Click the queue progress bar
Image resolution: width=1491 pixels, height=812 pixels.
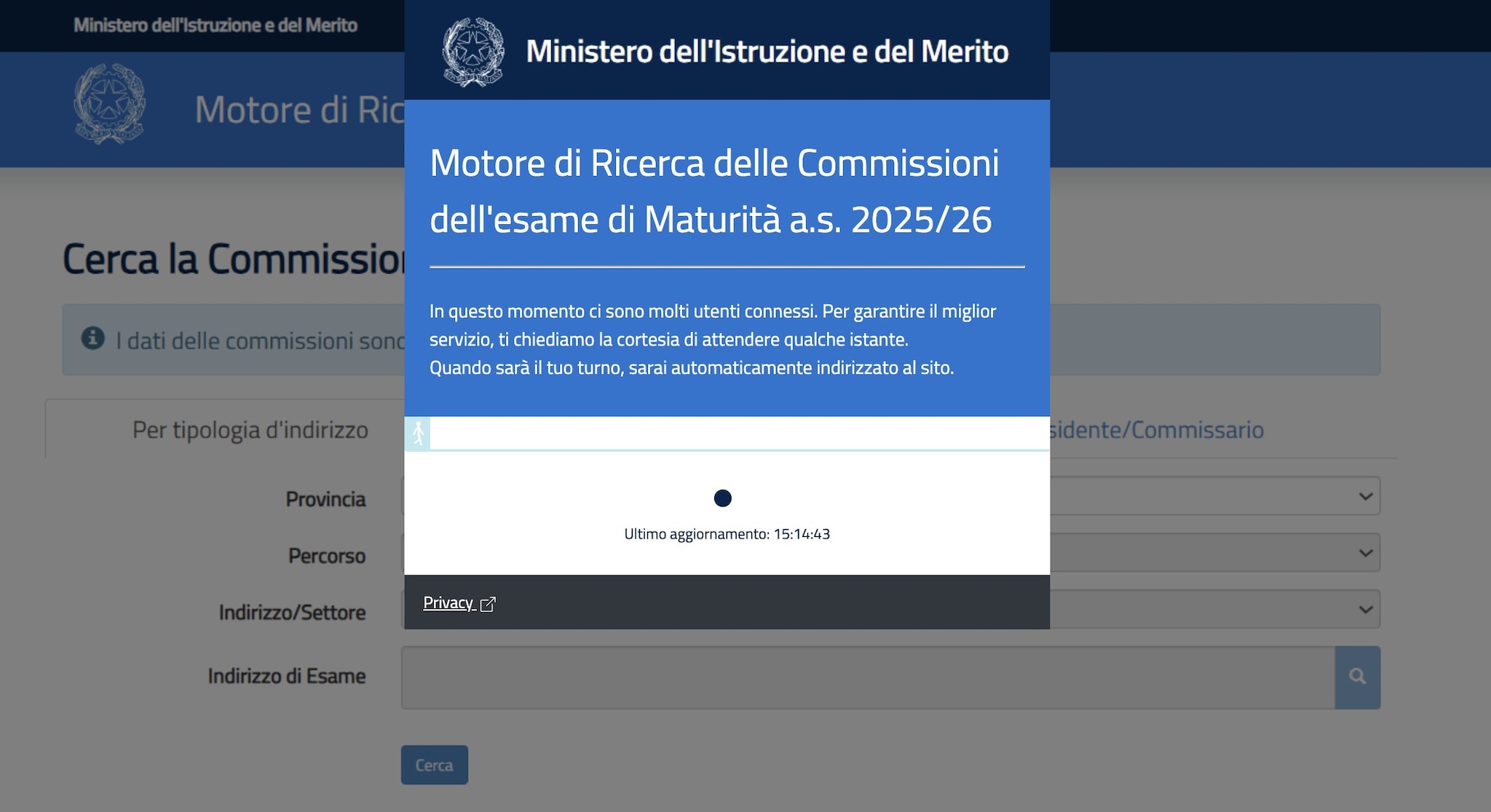[x=727, y=434]
